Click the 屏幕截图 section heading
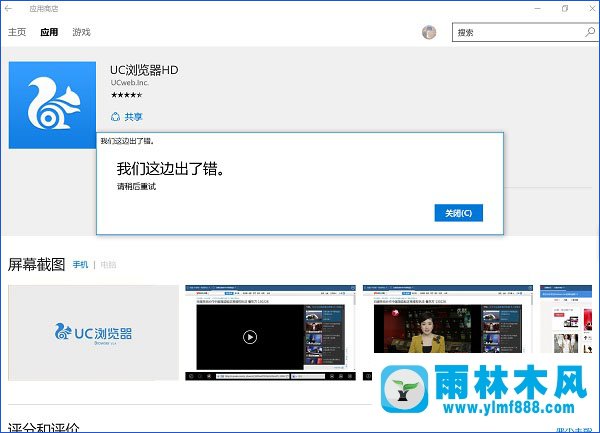Image resolution: width=600 pixels, height=433 pixels. [x=36, y=264]
